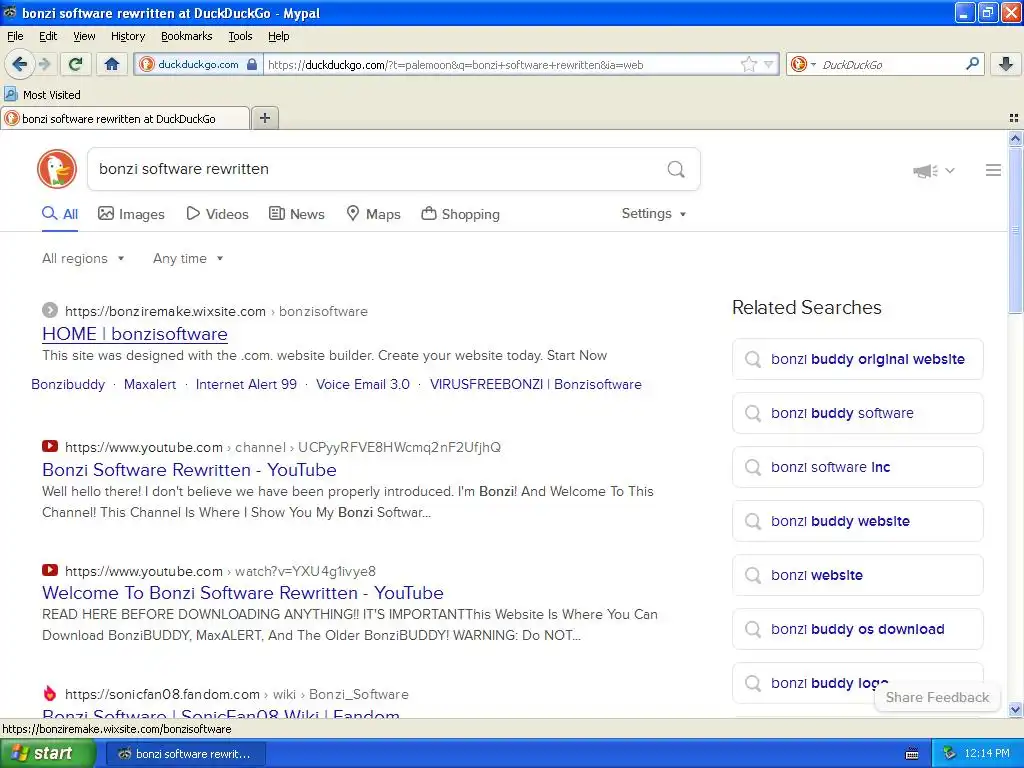The image size is (1024, 768).
Task: Open the DuckDuckGo hamburger menu
Action: pos(993,170)
